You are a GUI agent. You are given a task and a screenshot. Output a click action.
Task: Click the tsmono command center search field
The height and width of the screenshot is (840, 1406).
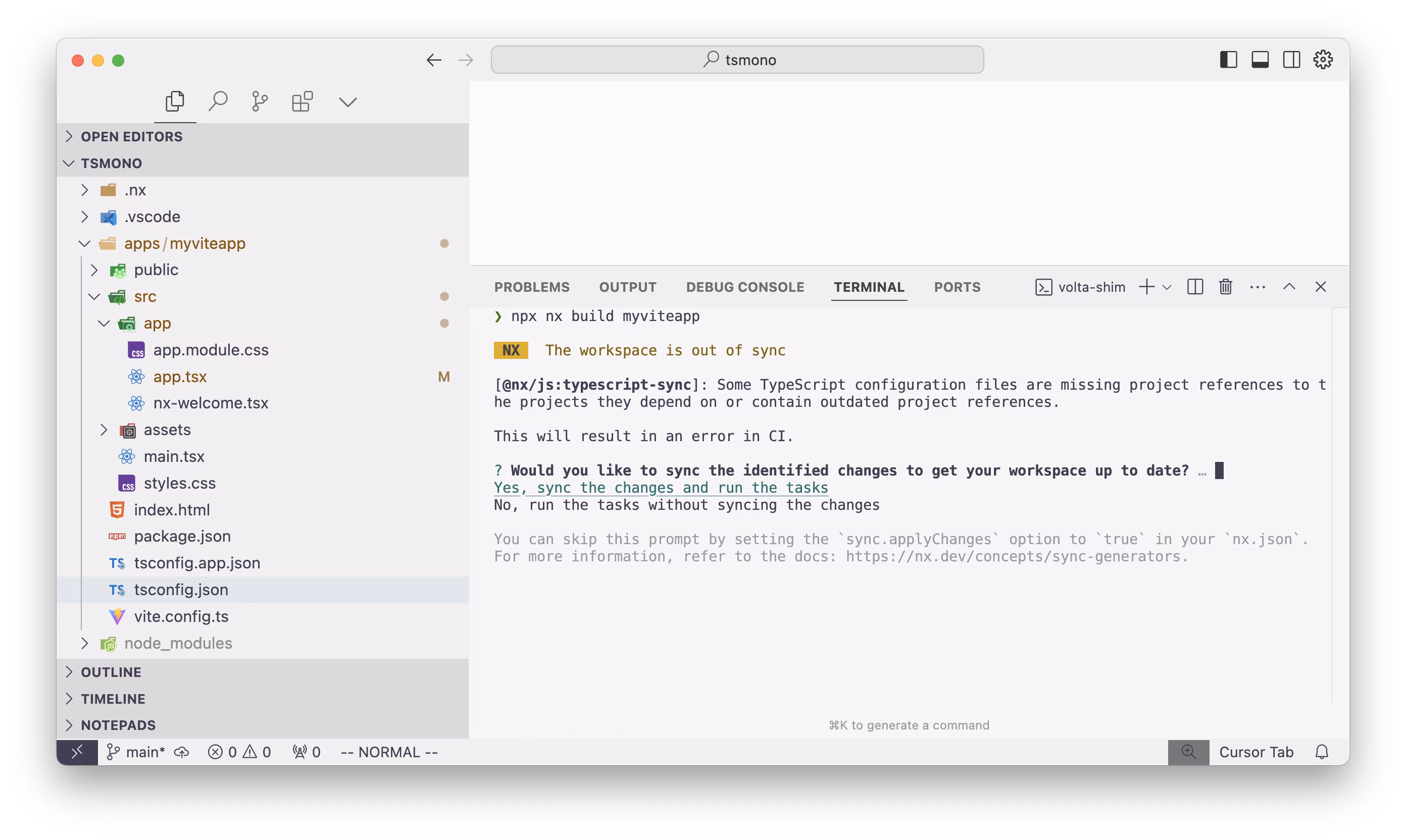click(x=737, y=60)
